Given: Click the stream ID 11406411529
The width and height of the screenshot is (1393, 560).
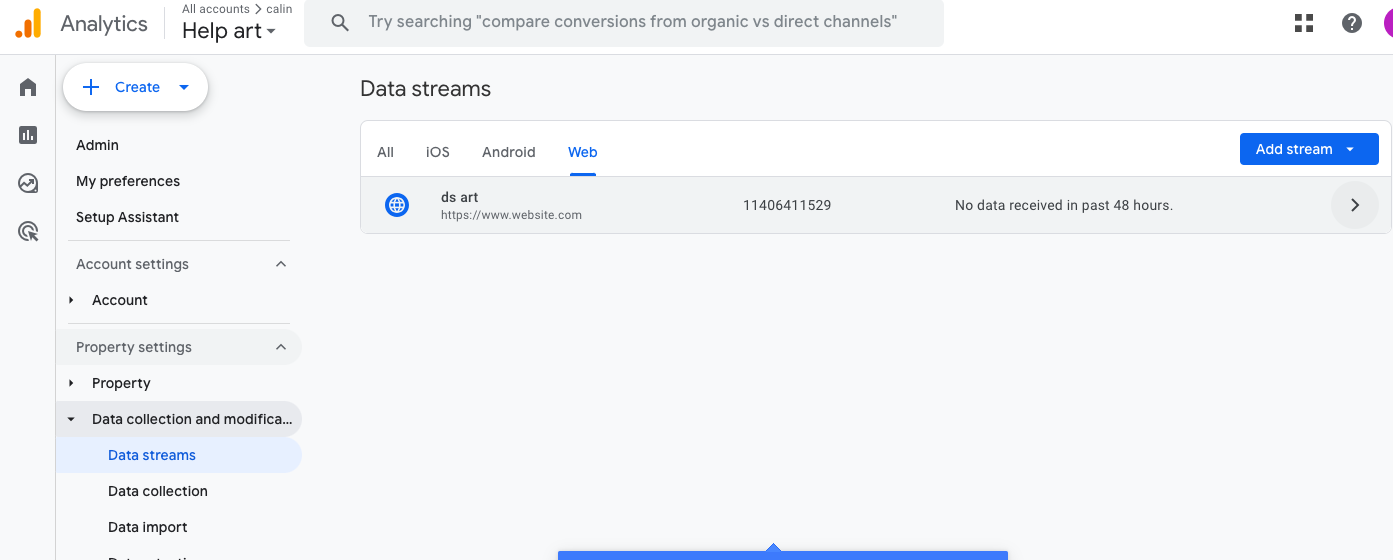Looking at the screenshot, I should click(787, 205).
